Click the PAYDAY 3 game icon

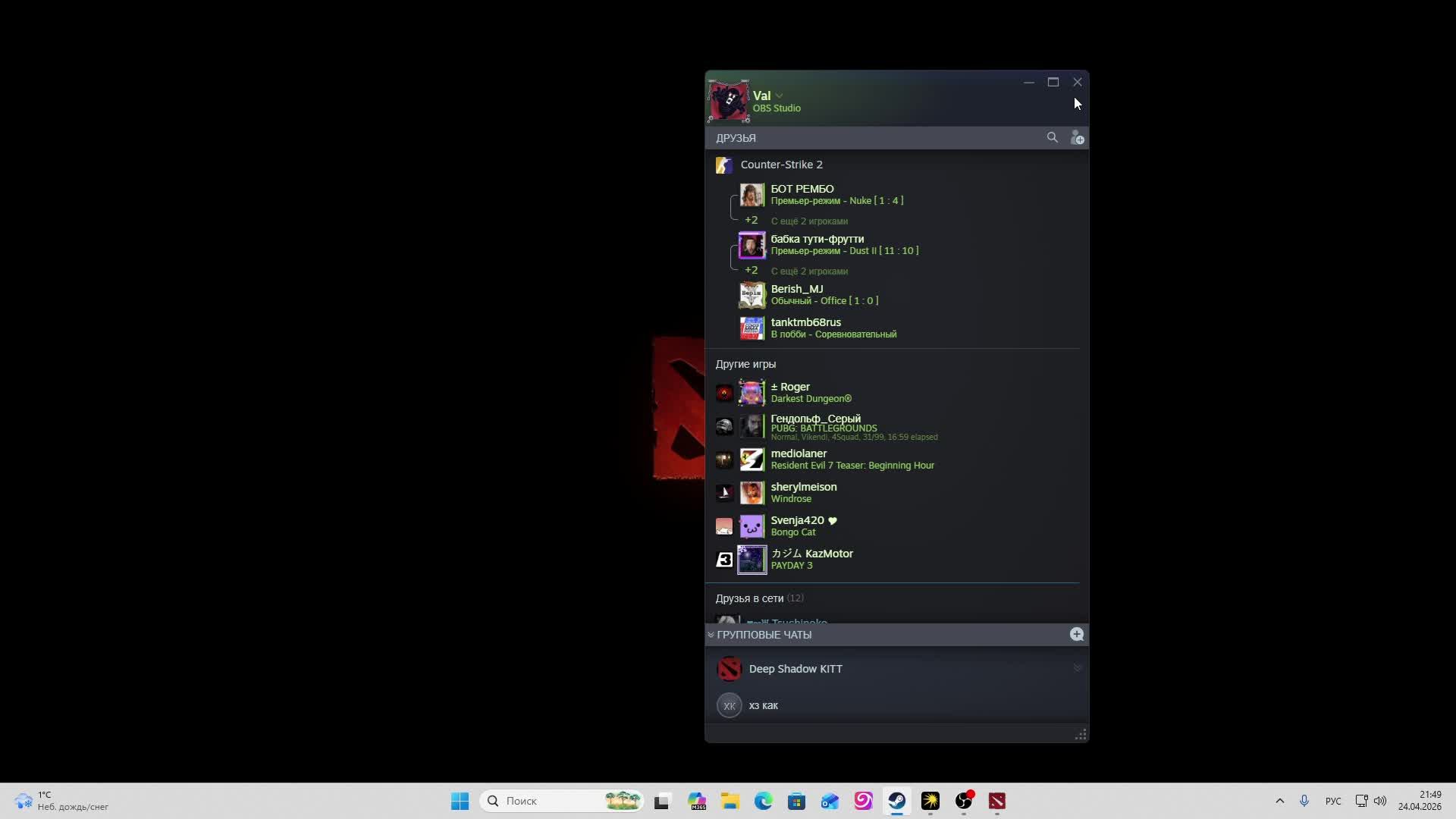(x=724, y=560)
